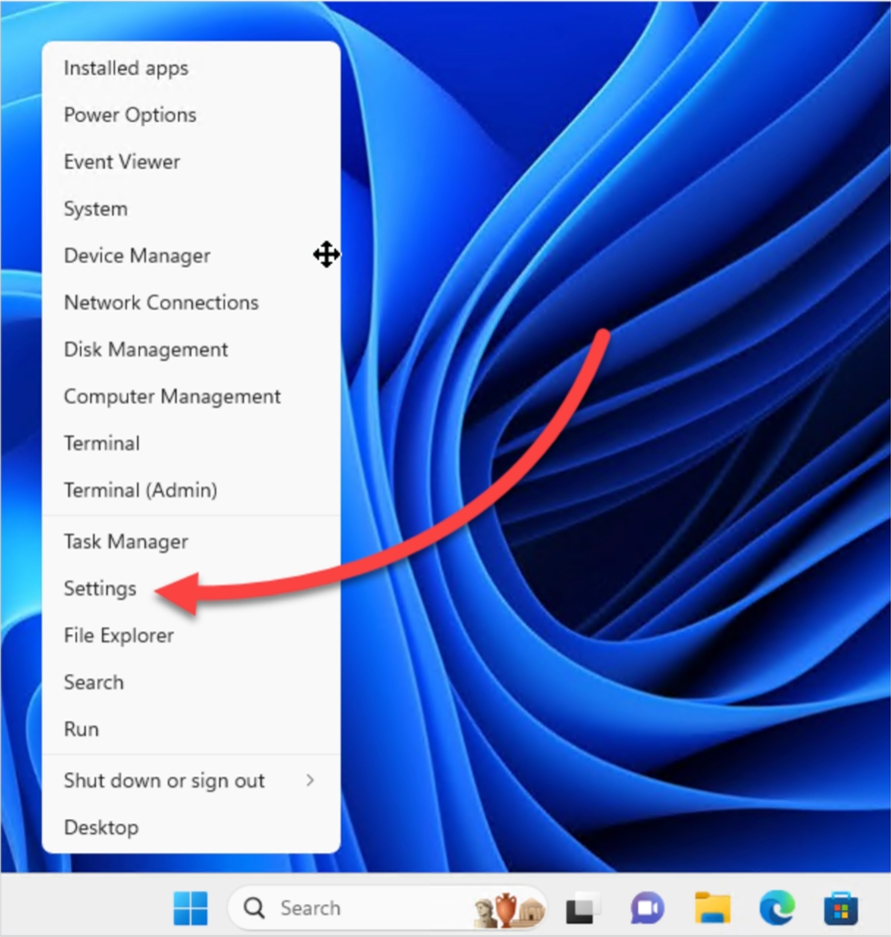The image size is (891, 937).
Task: Click the search highlight artwork in search box
Action: pos(509,910)
